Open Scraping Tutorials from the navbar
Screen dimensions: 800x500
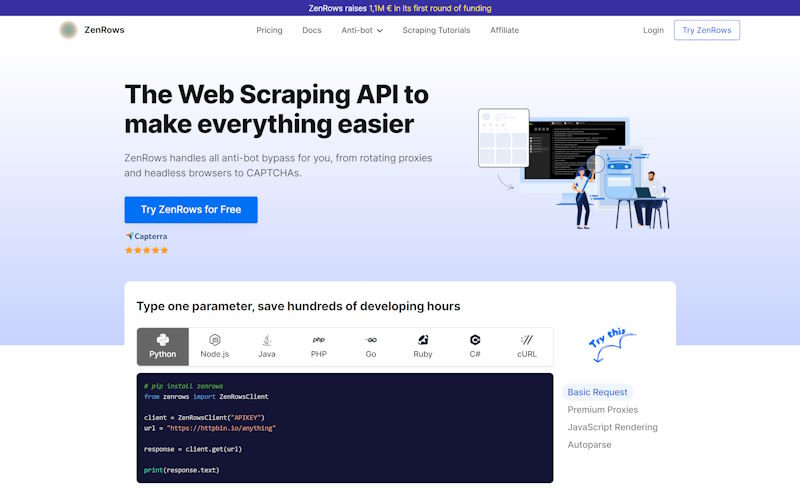coord(436,30)
